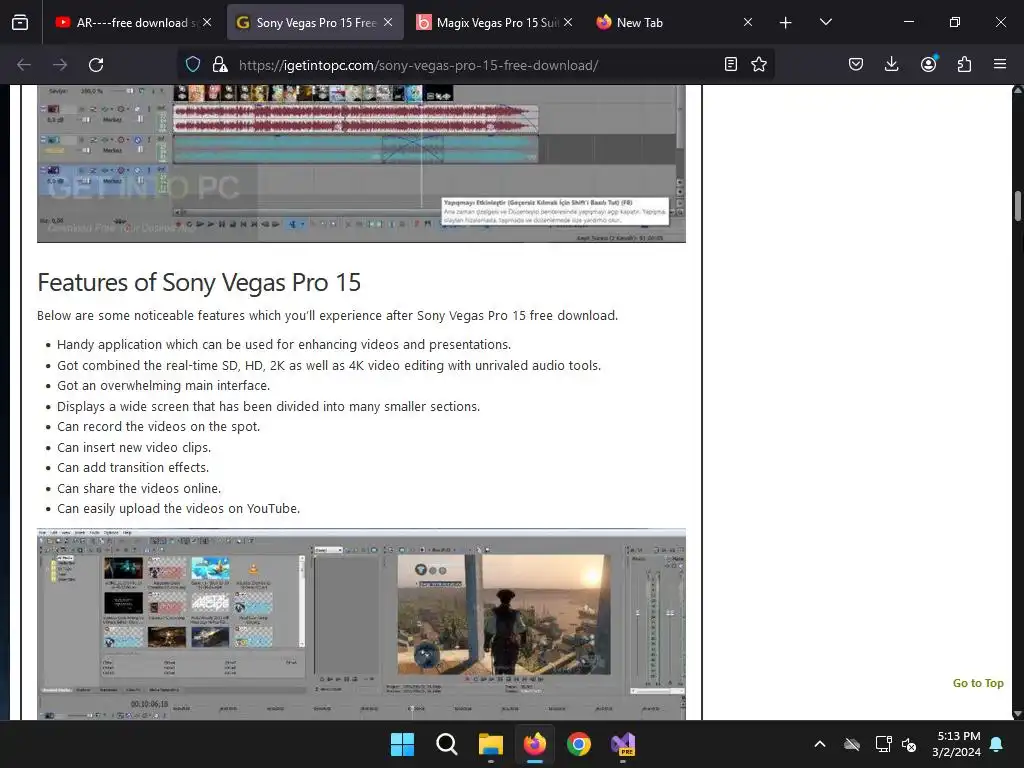Image resolution: width=1024 pixels, height=768 pixels.
Task: Toggle reader view for this page
Action: click(731, 64)
